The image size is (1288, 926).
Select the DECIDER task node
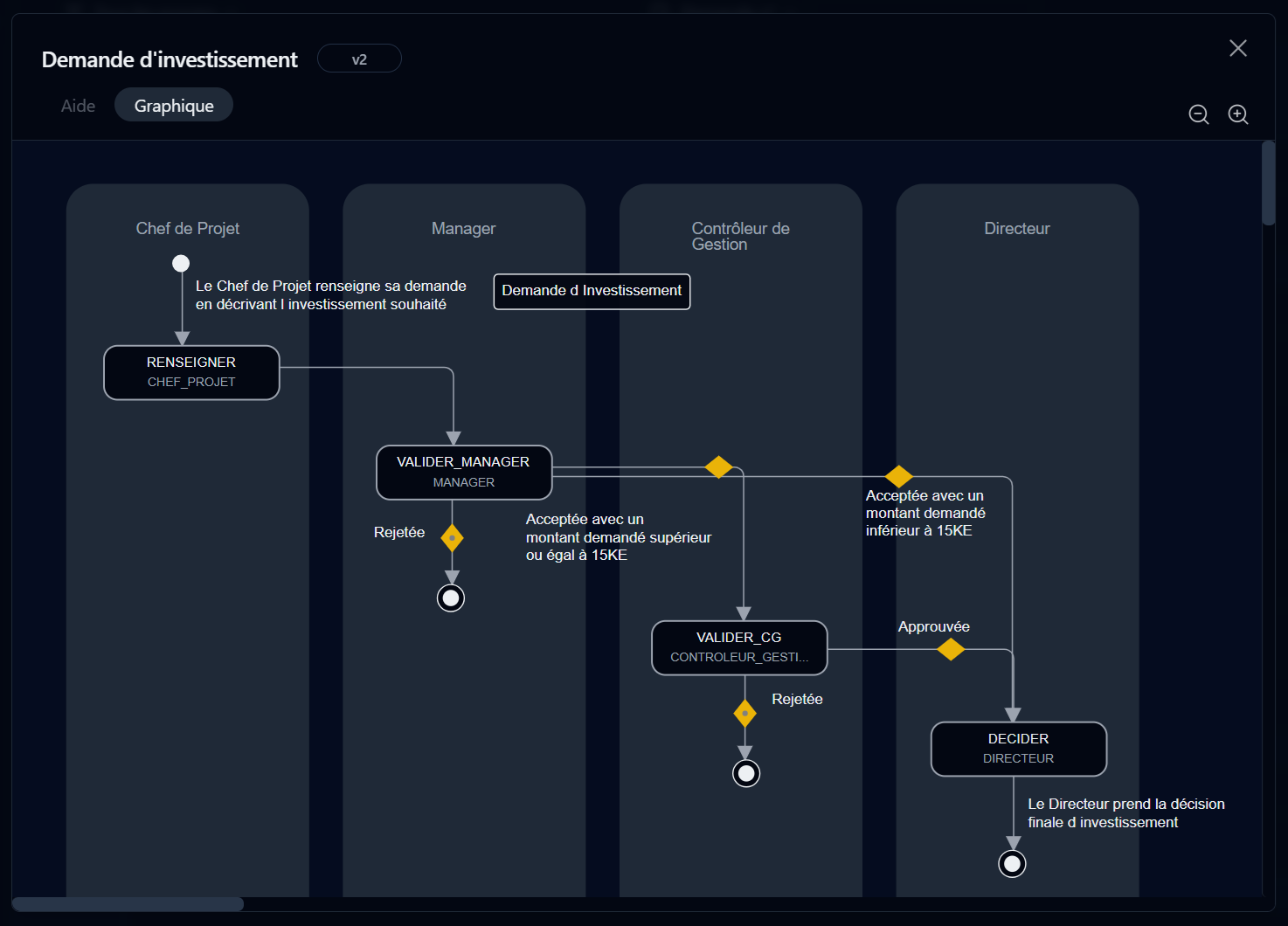[1018, 749]
